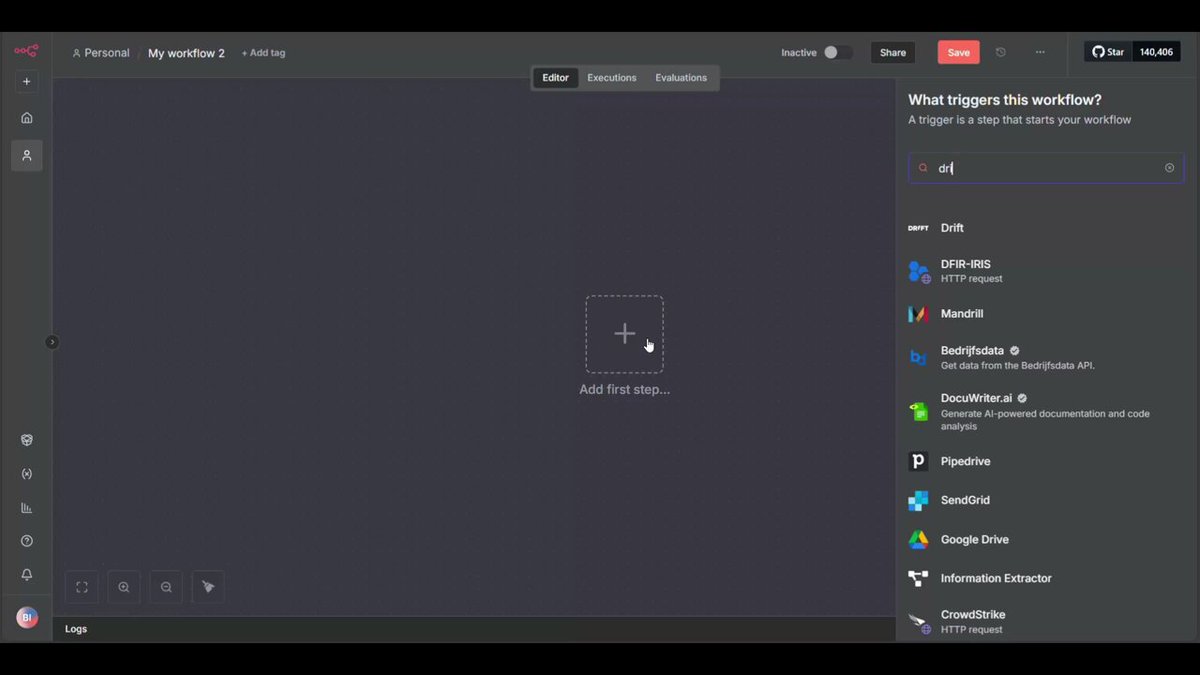Open the Help question mark icon
The image size is (1200, 675).
27,541
